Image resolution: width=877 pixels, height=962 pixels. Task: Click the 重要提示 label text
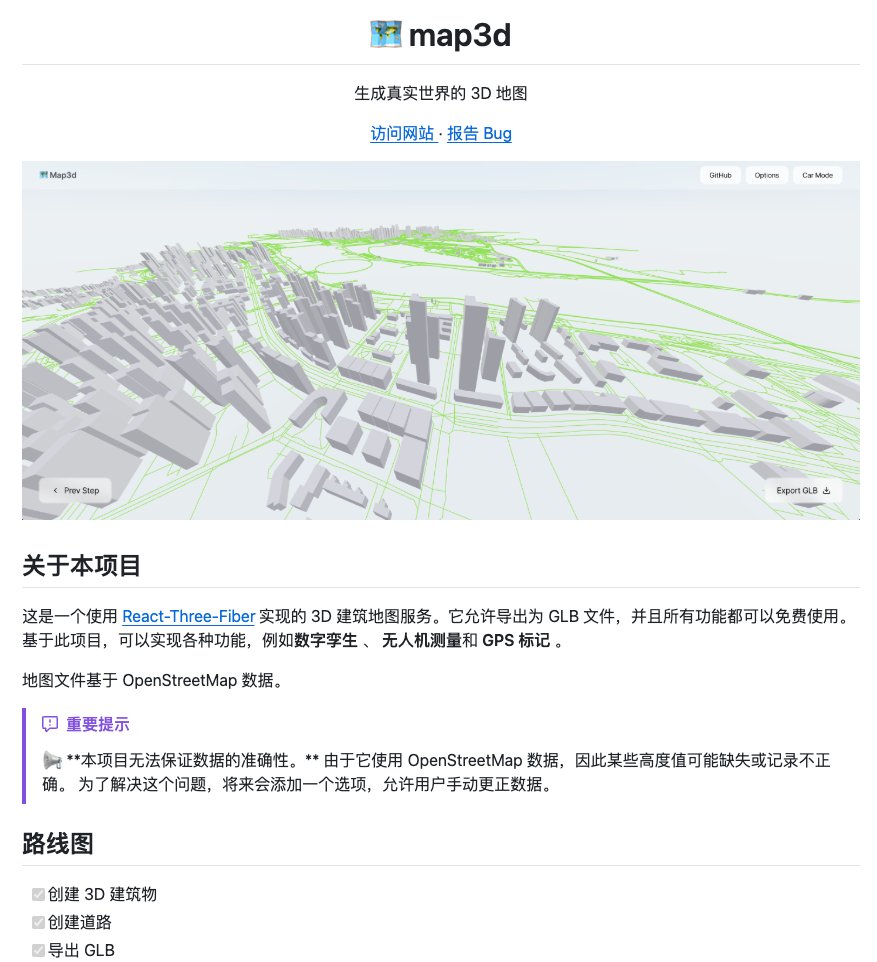tap(98, 724)
